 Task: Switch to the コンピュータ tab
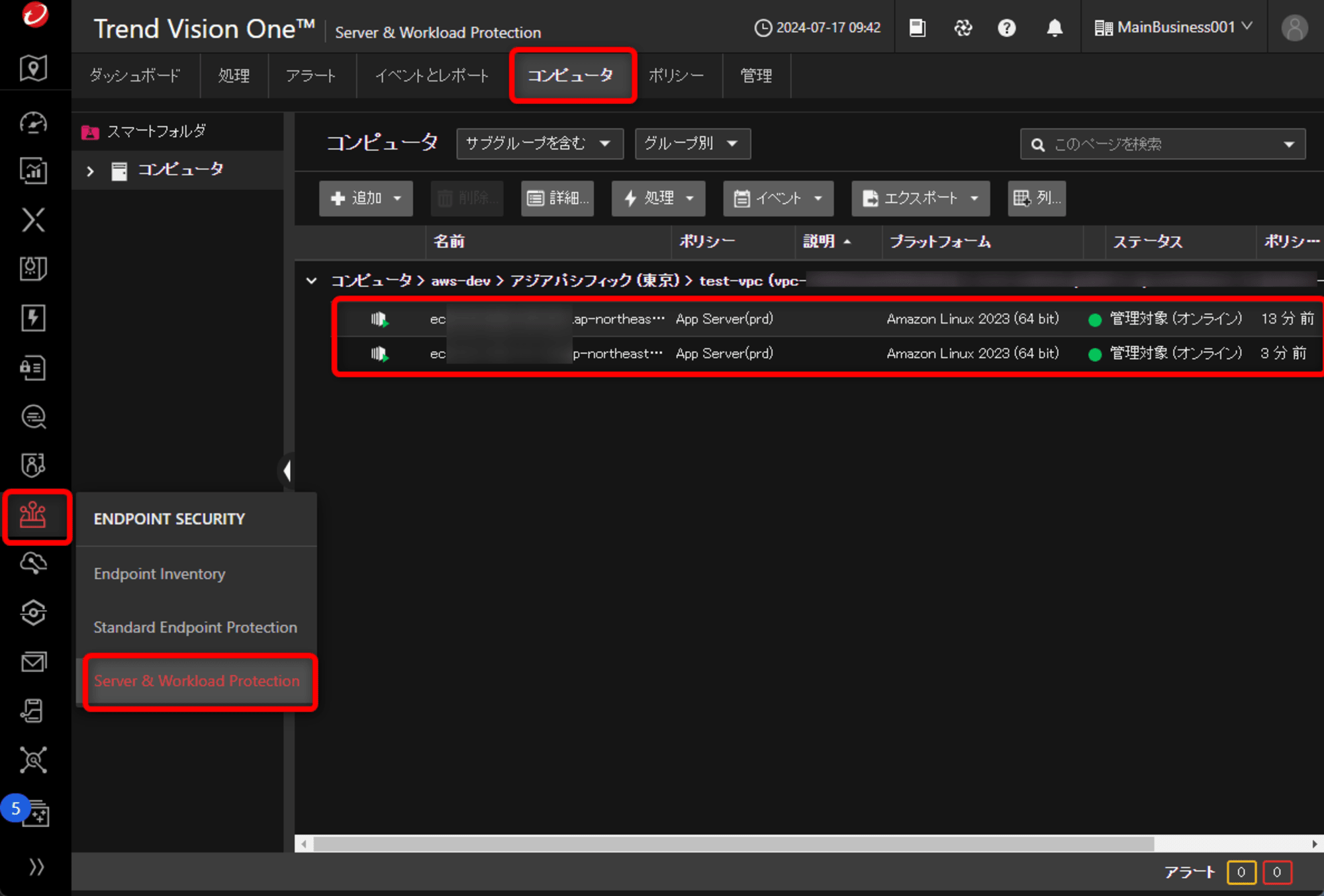point(572,75)
